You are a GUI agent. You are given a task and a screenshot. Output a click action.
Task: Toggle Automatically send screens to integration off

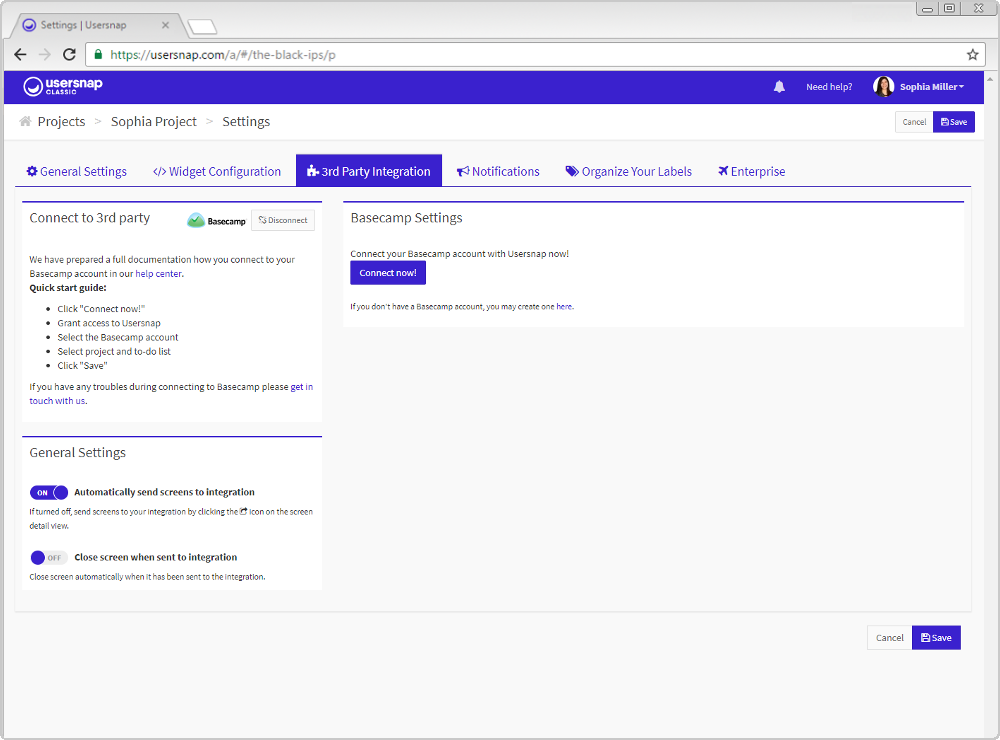tap(49, 492)
